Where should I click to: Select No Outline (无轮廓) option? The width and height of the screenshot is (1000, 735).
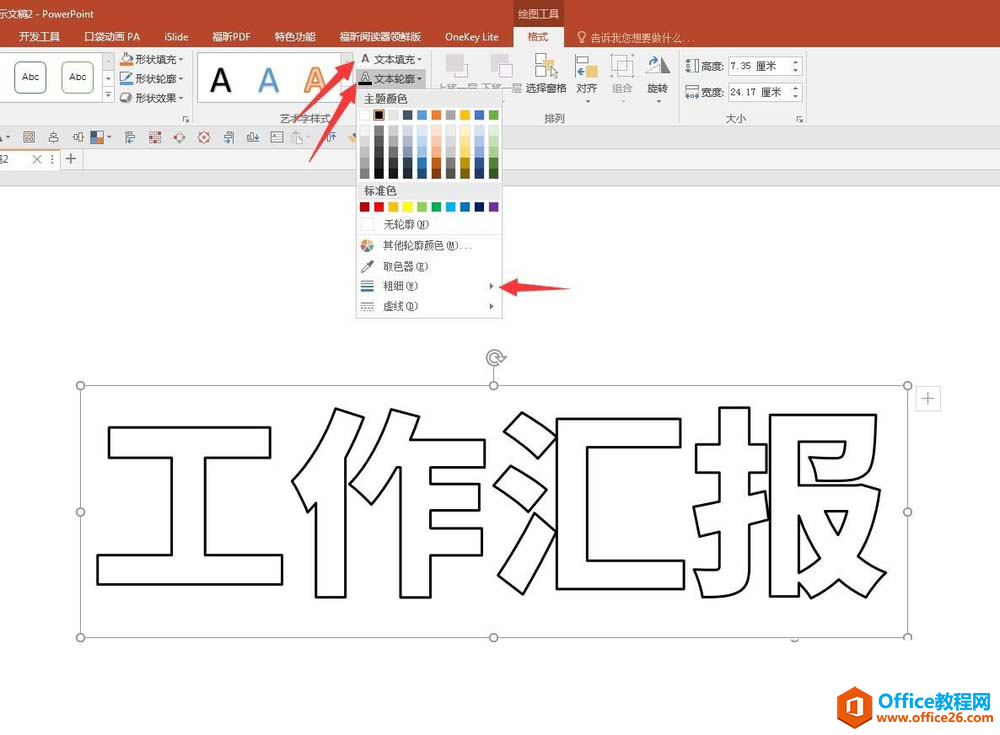[405, 225]
